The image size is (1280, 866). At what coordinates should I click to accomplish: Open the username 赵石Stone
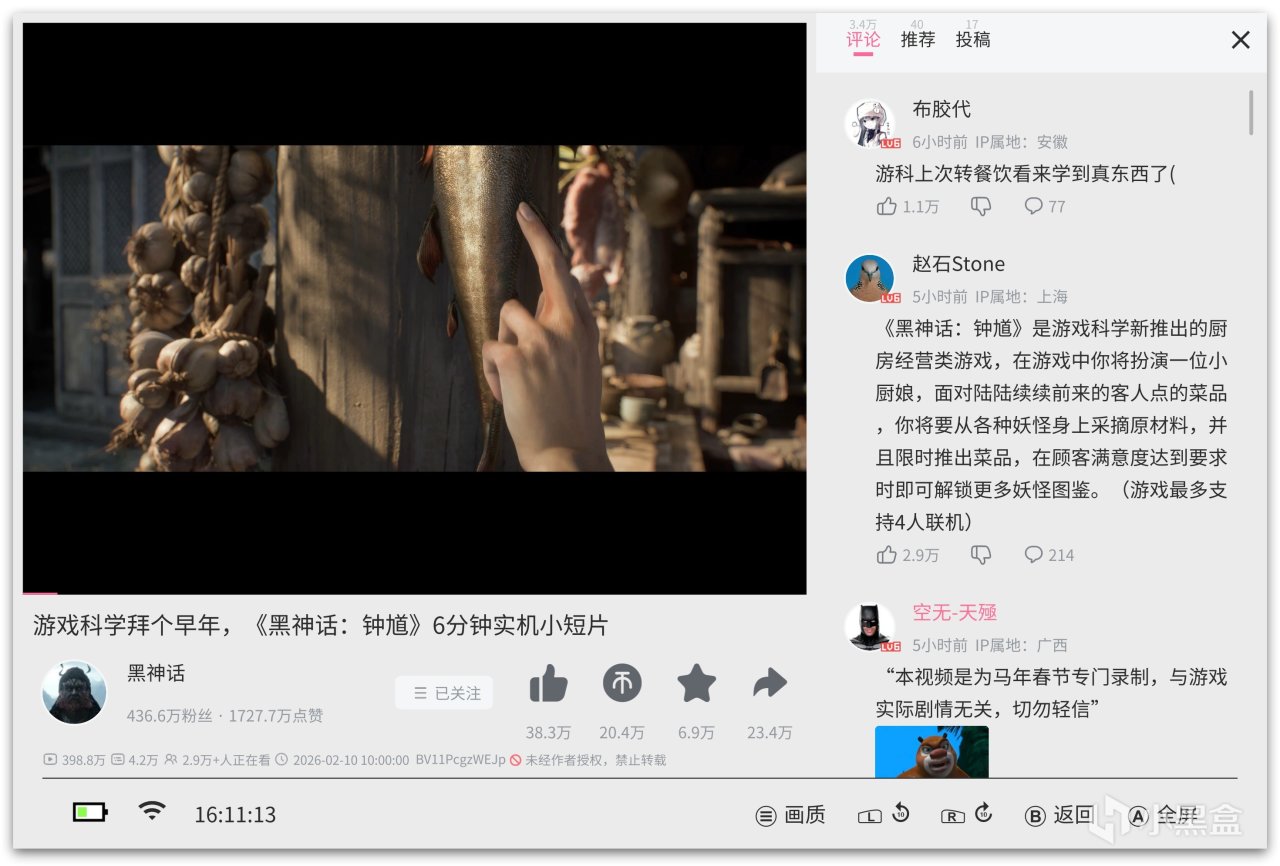click(959, 264)
